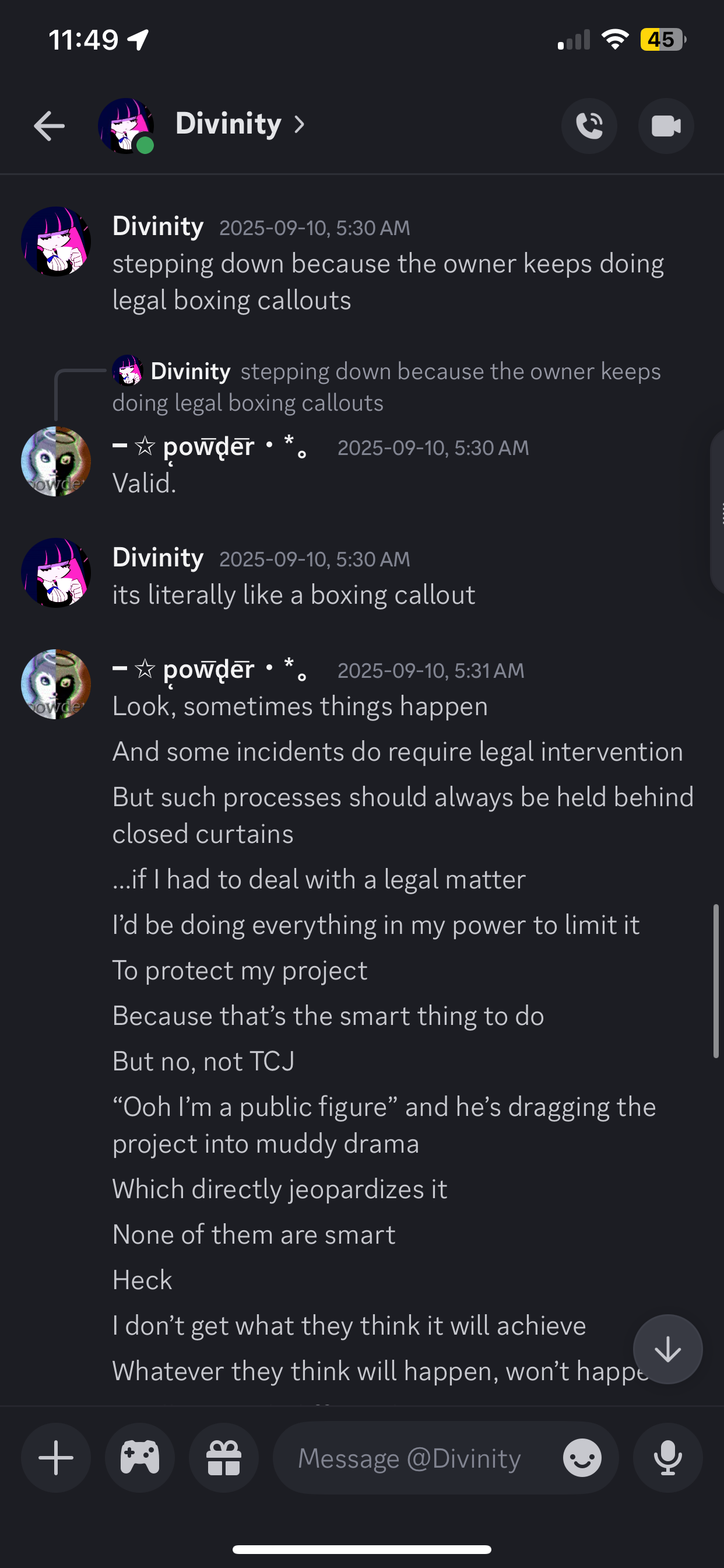
Task: Expand Divinity profile via header chevron
Action: coord(299,125)
